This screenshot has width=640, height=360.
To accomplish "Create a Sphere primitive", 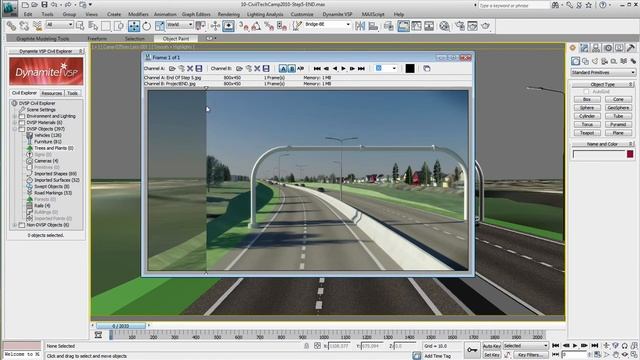I will (587, 108).
